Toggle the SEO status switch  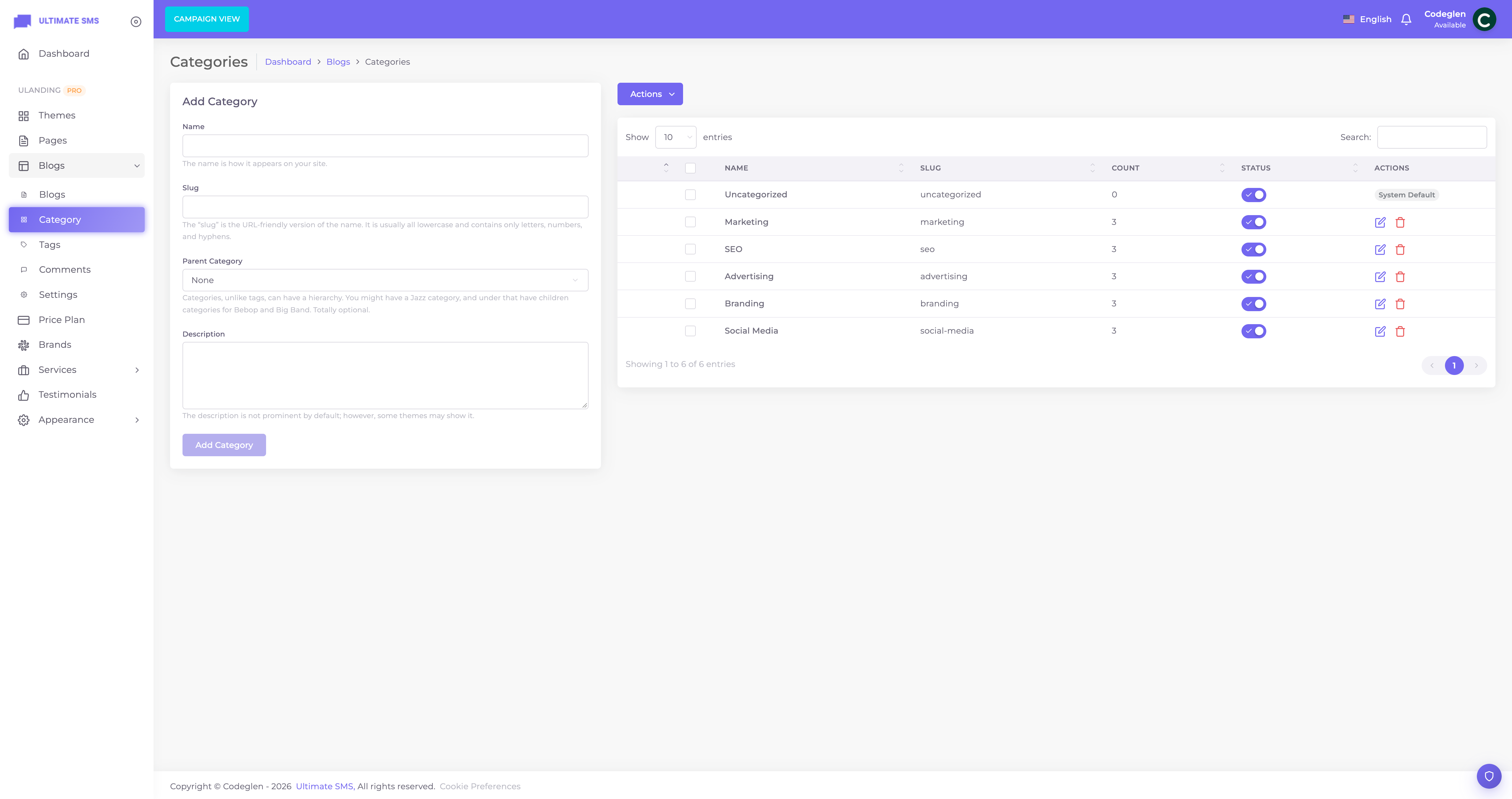pyautogui.click(x=1253, y=250)
